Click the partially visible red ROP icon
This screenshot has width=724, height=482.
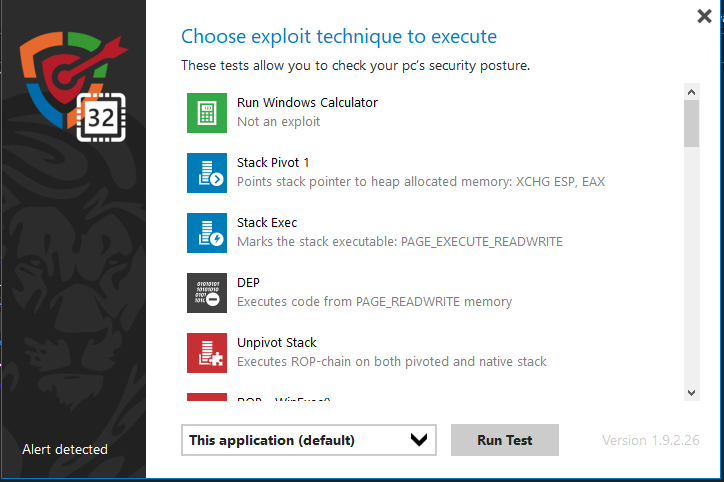[x=207, y=397]
